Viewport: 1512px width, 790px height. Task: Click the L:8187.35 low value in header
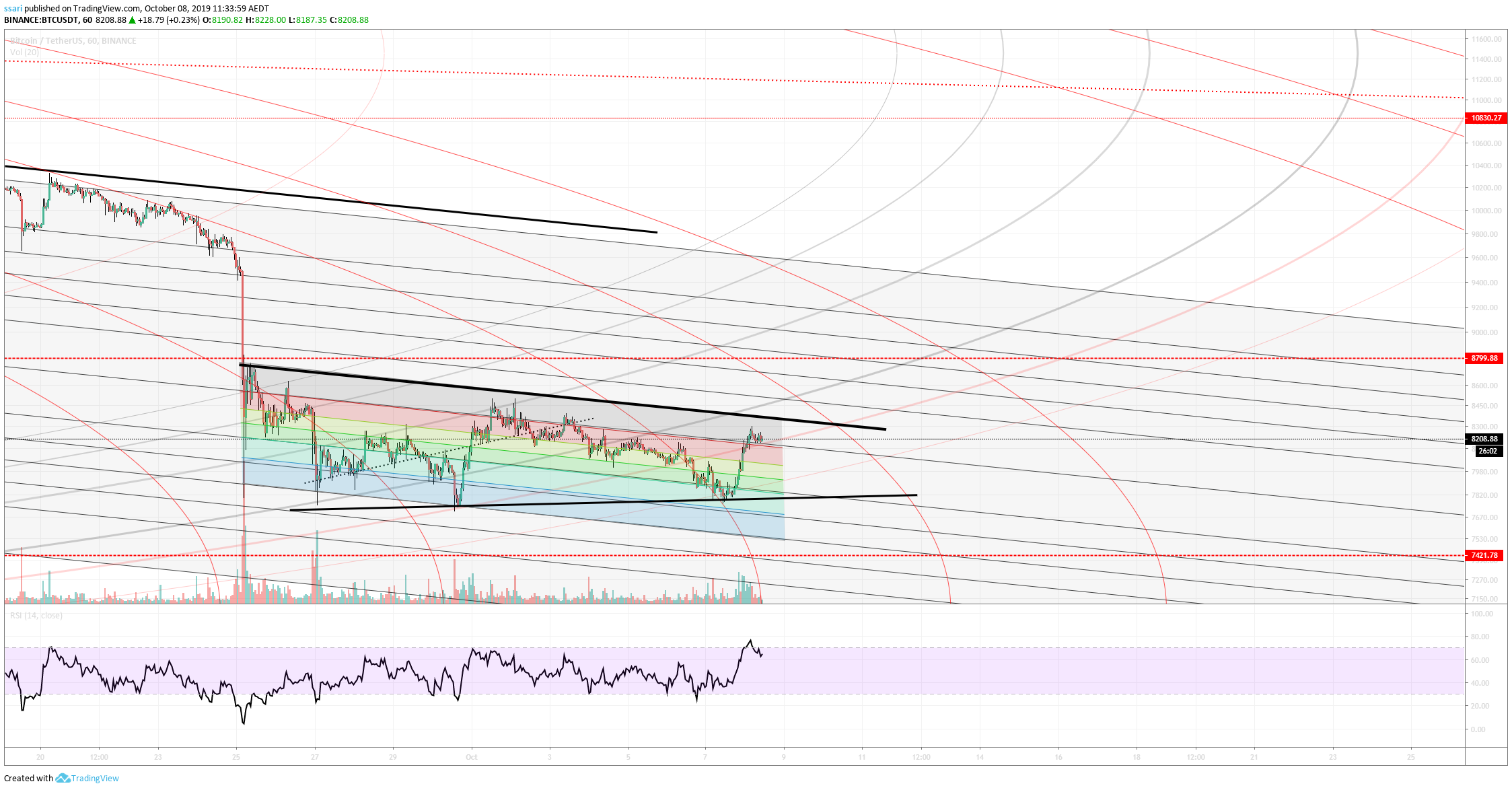pos(308,20)
